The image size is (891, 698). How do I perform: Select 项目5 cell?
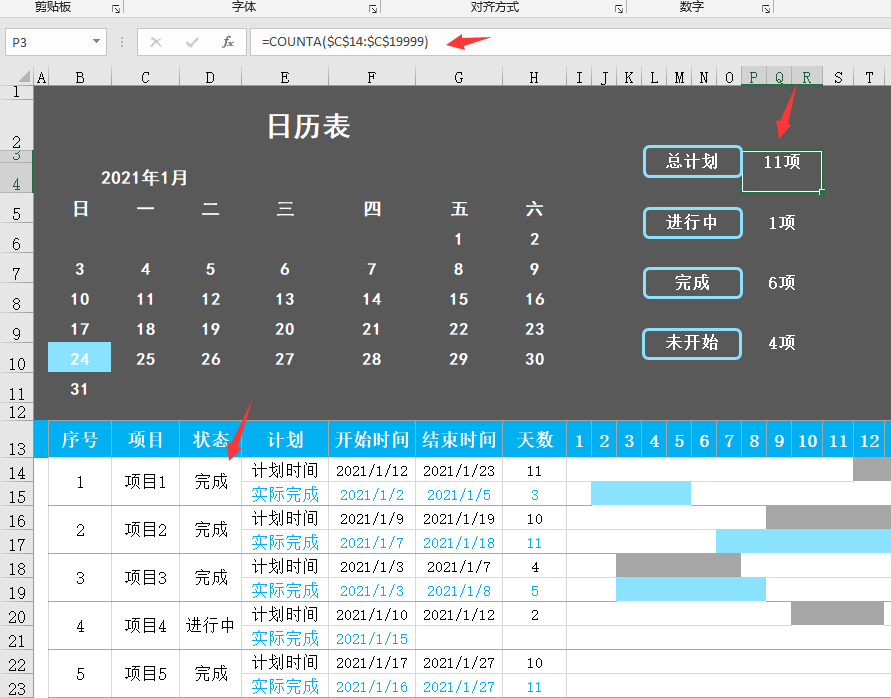(x=145, y=674)
